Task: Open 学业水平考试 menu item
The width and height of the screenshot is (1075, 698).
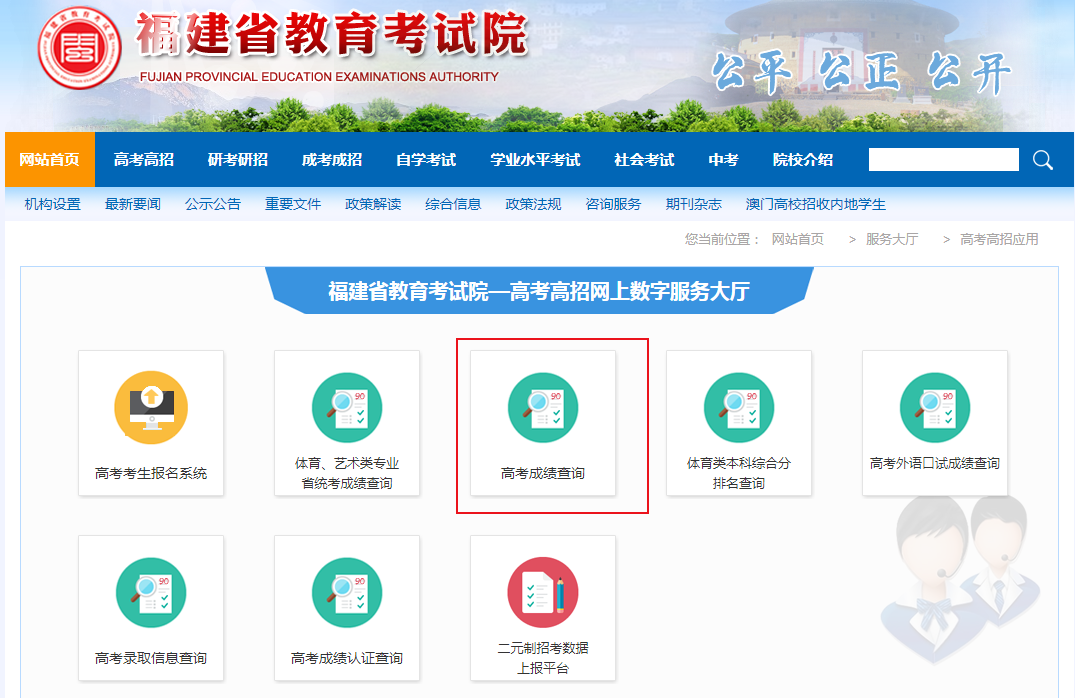Action: pos(535,160)
